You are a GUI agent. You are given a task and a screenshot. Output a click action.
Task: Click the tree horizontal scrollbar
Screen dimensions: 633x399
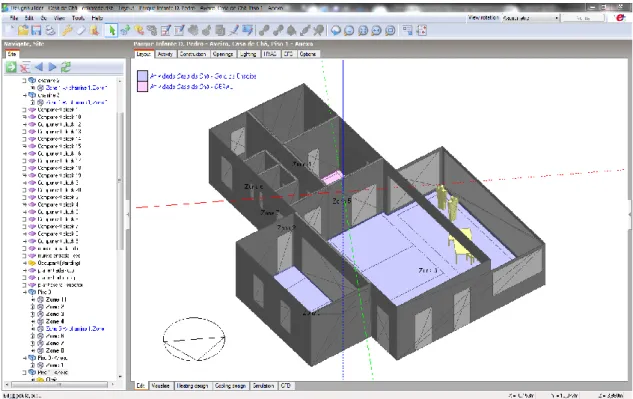pos(59,385)
